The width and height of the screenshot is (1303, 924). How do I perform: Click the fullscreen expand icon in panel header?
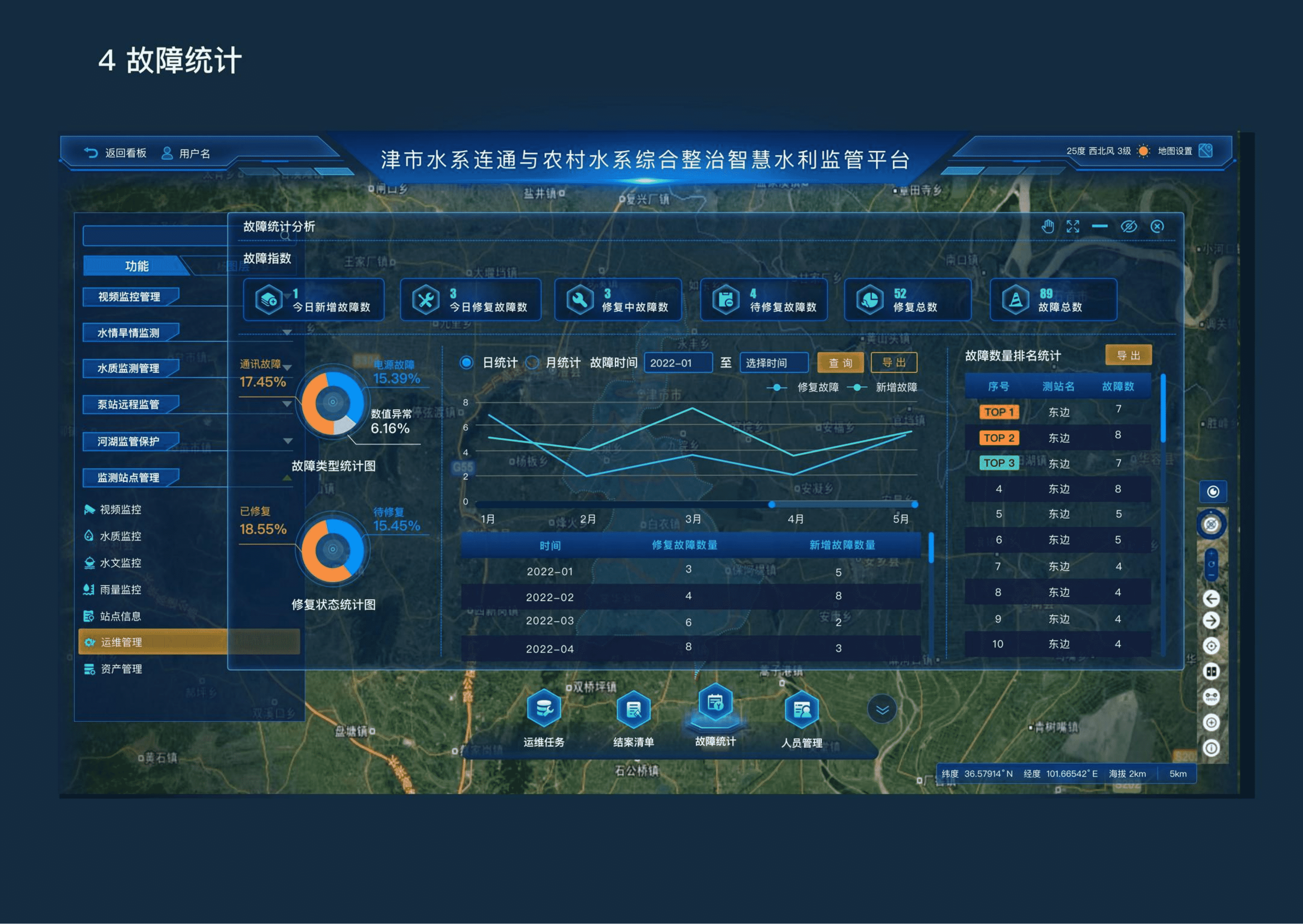coord(1073,226)
